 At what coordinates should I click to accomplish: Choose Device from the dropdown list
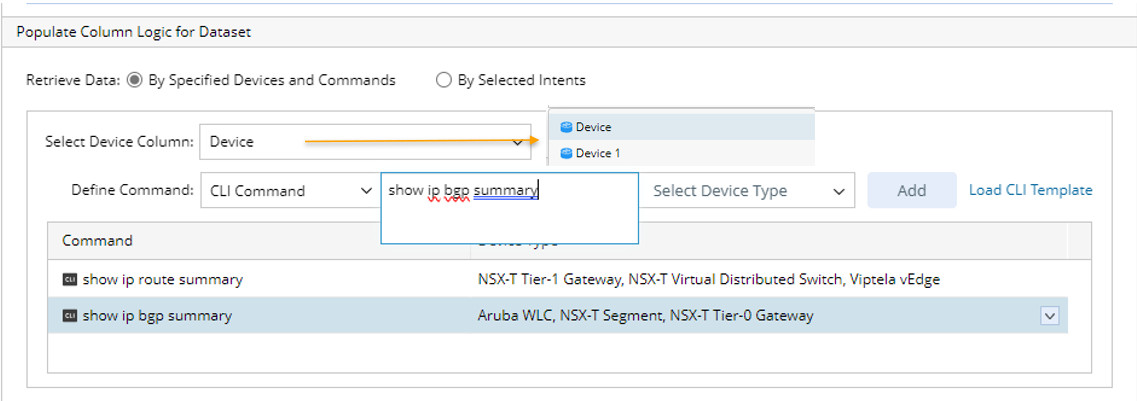point(593,127)
